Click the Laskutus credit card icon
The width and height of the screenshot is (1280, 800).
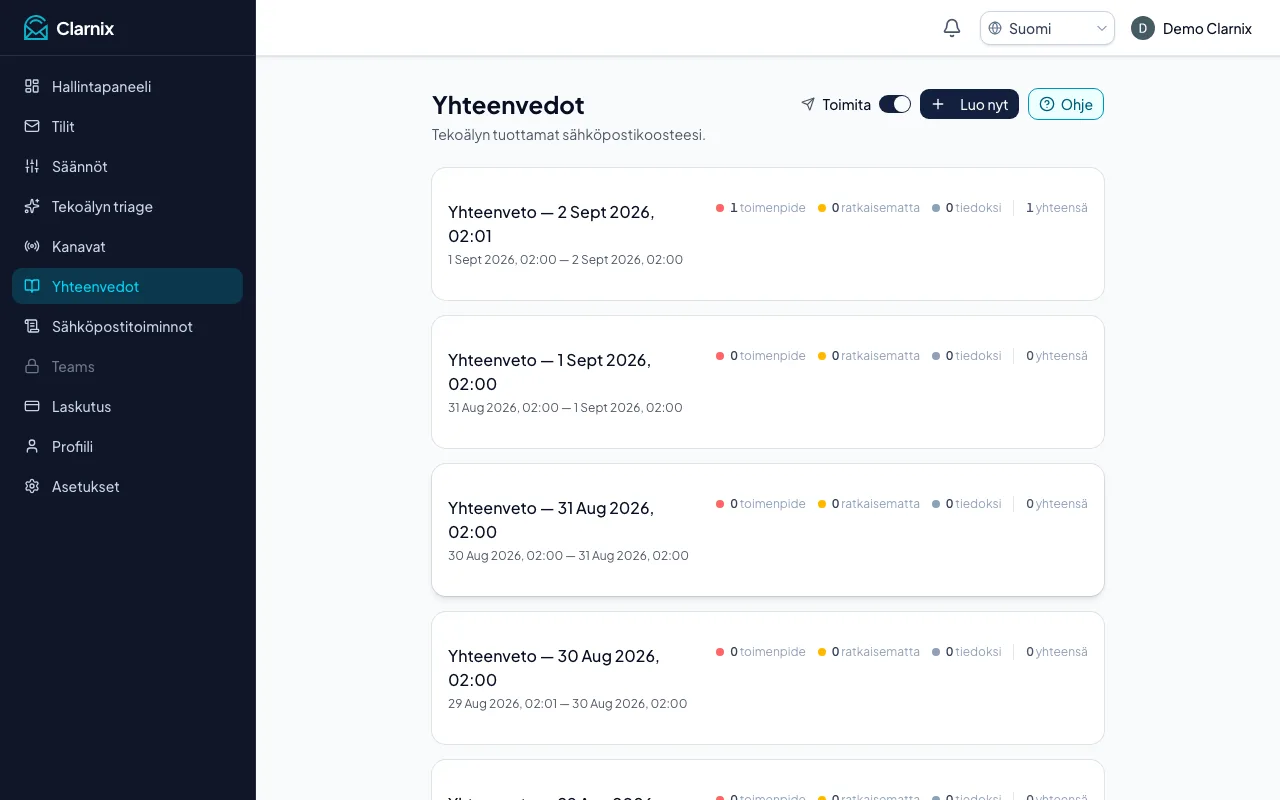(32, 406)
